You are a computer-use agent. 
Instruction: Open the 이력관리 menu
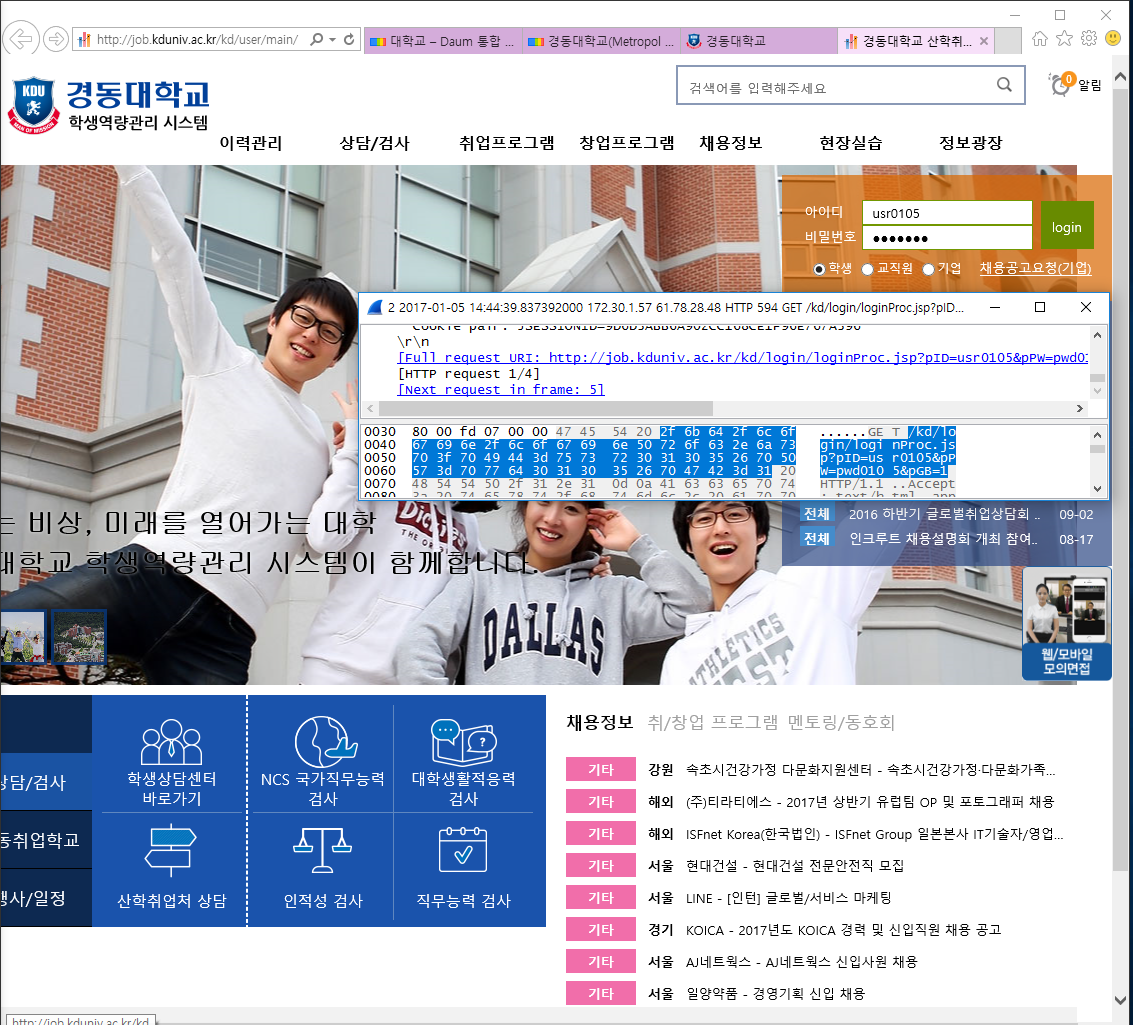click(251, 143)
